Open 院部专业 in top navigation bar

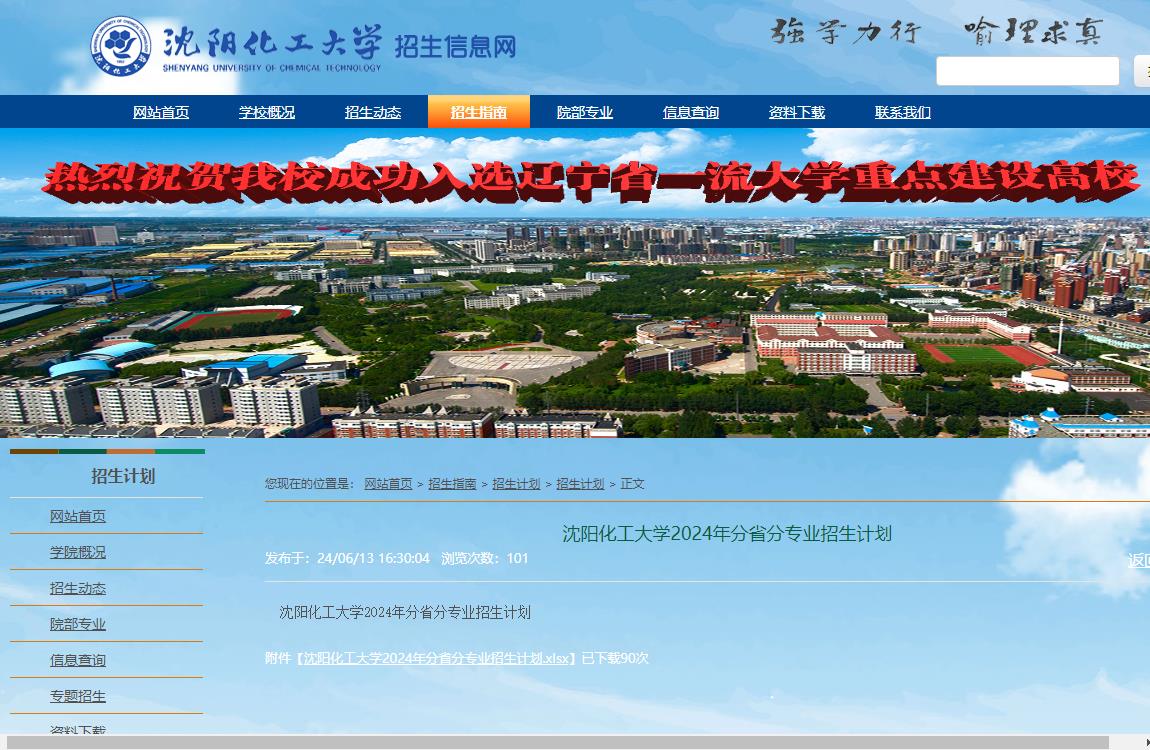(585, 112)
